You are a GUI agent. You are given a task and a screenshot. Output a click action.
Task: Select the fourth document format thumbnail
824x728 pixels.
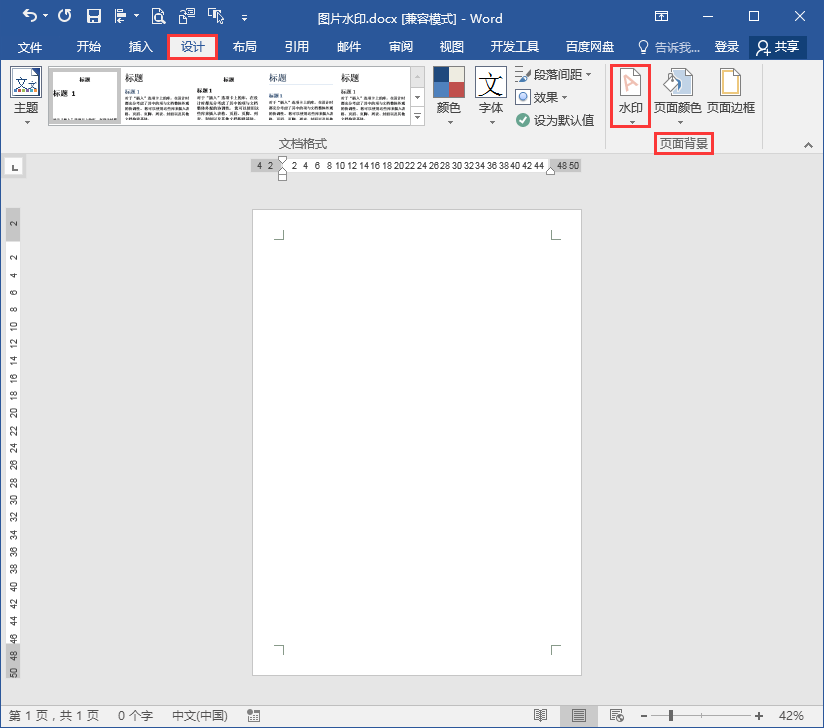coord(300,96)
